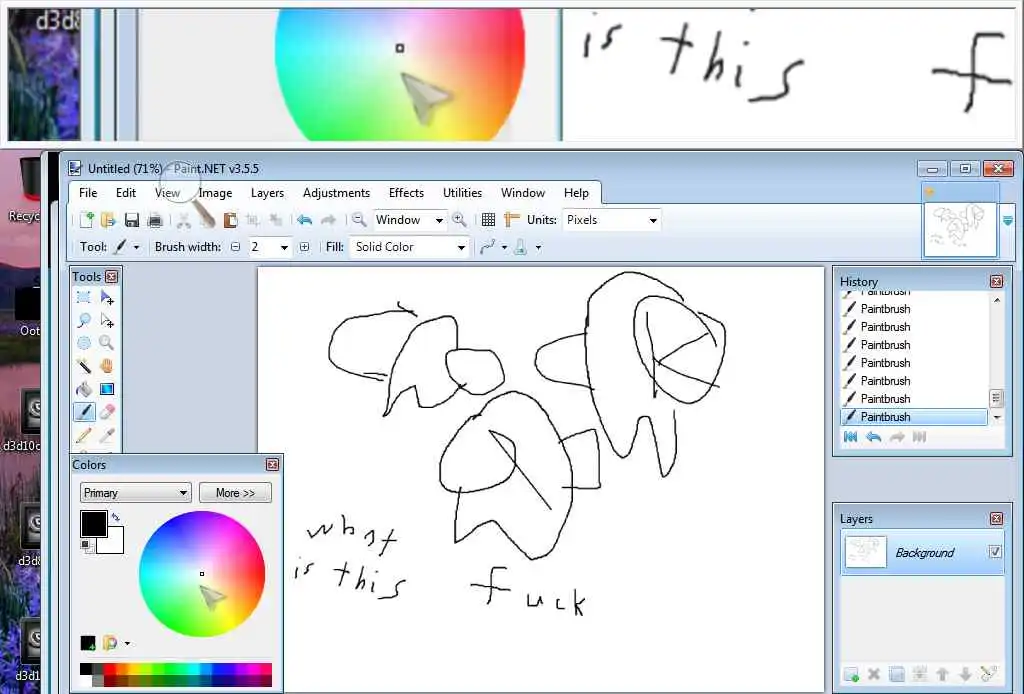Click the Paste clipboard icon
Viewport: 1024px width, 694px height.
tap(230, 220)
